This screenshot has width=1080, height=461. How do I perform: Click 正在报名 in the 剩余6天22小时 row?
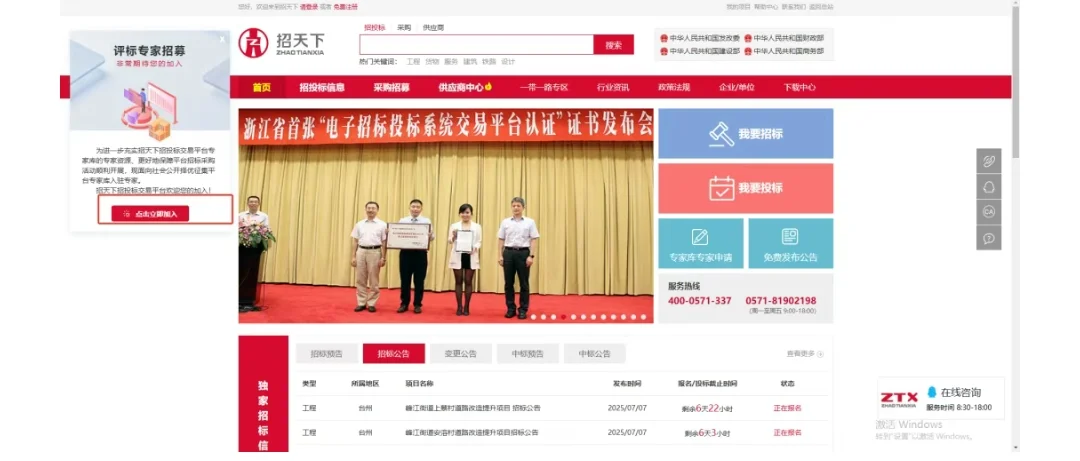point(787,408)
